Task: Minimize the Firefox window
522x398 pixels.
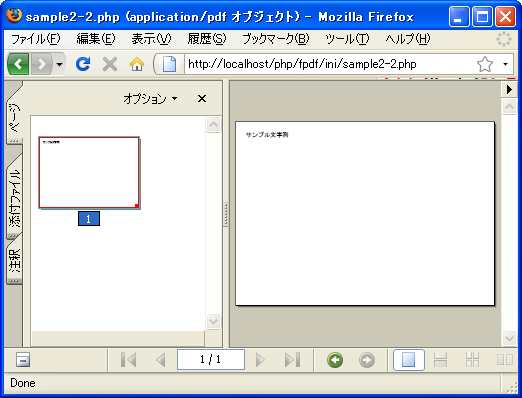Action: click(459, 16)
